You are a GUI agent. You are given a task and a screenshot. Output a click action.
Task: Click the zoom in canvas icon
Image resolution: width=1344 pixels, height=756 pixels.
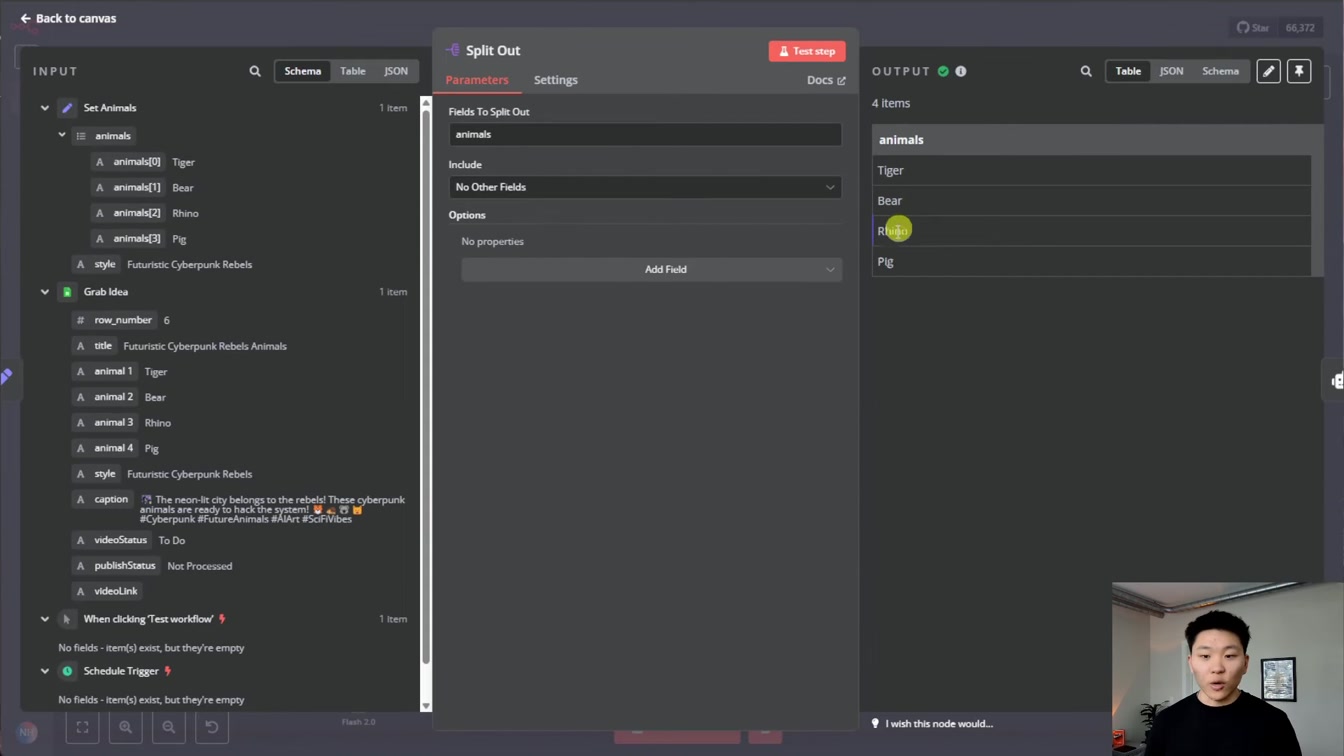126,727
